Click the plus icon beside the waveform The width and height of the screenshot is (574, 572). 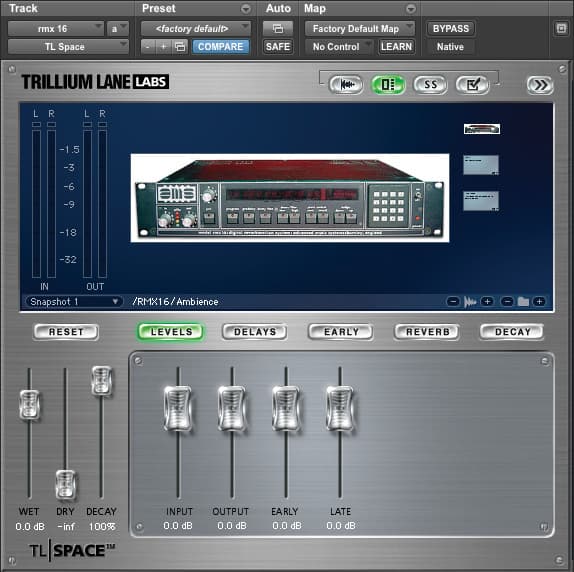[x=487, y=302]
